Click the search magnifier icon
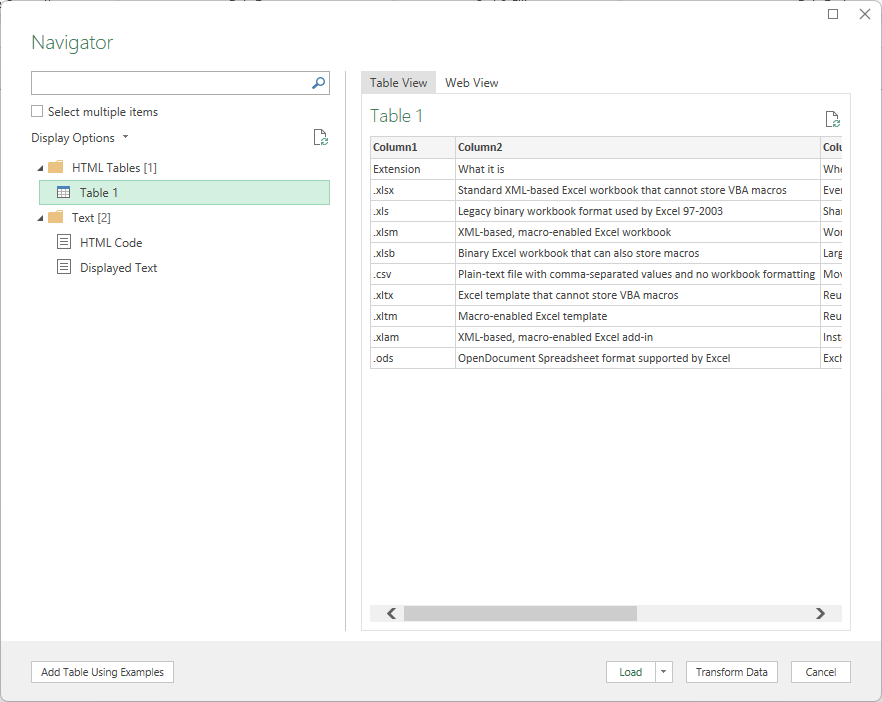Viewport: 882px width, 702px height. coord(318,83)
